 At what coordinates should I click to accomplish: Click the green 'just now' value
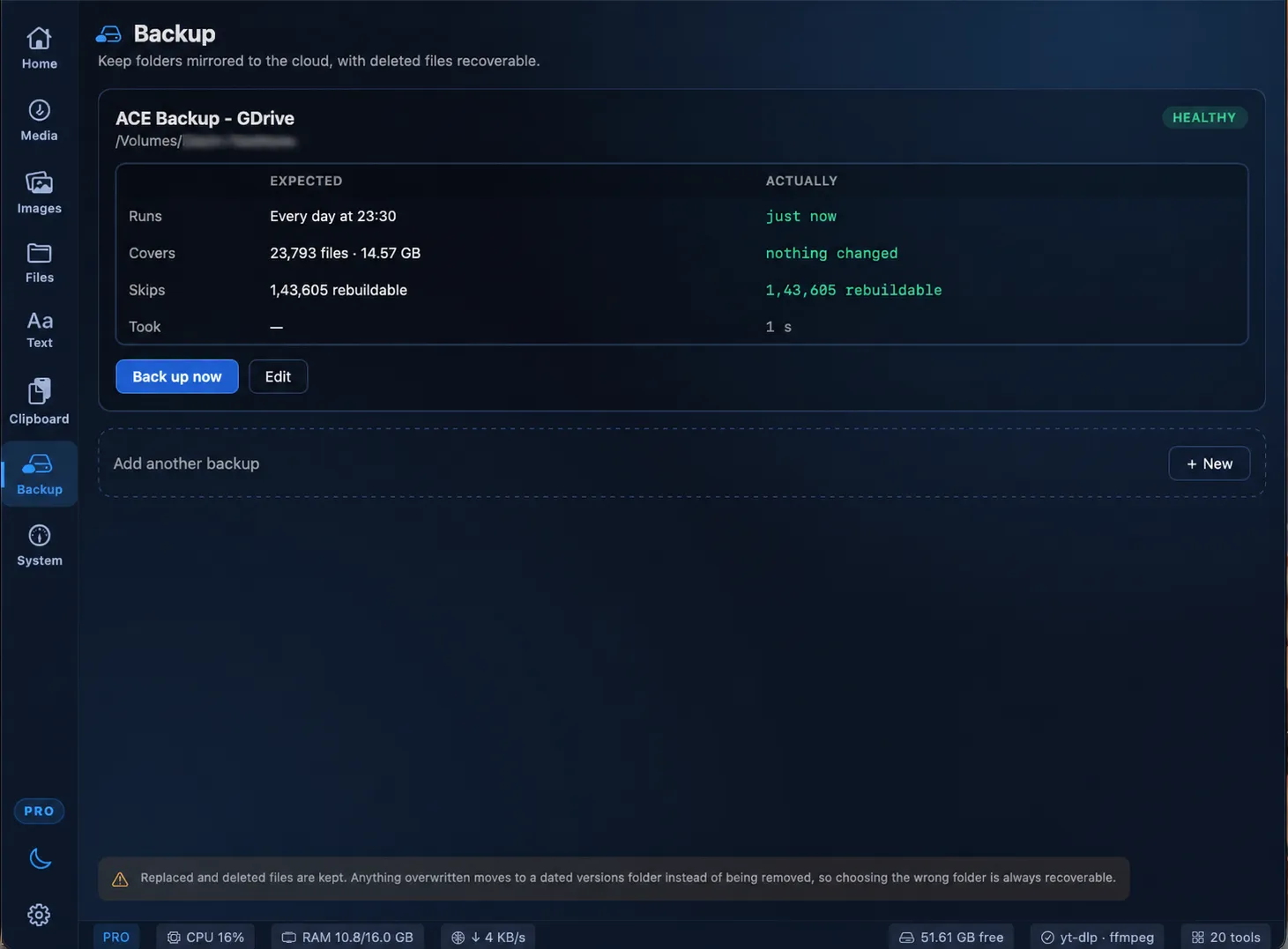[x=800, y=216]
